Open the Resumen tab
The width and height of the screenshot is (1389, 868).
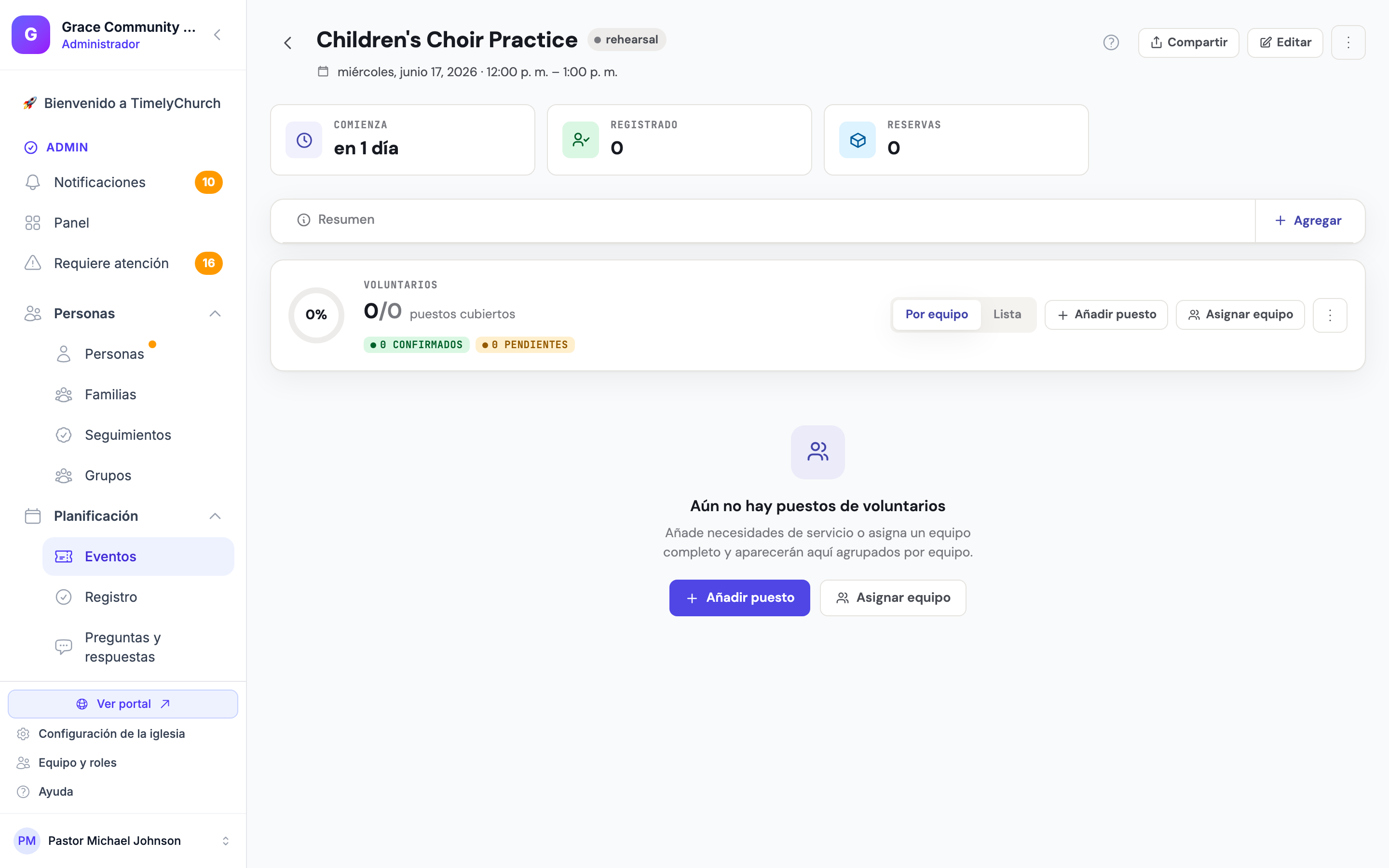coord(336,220)
